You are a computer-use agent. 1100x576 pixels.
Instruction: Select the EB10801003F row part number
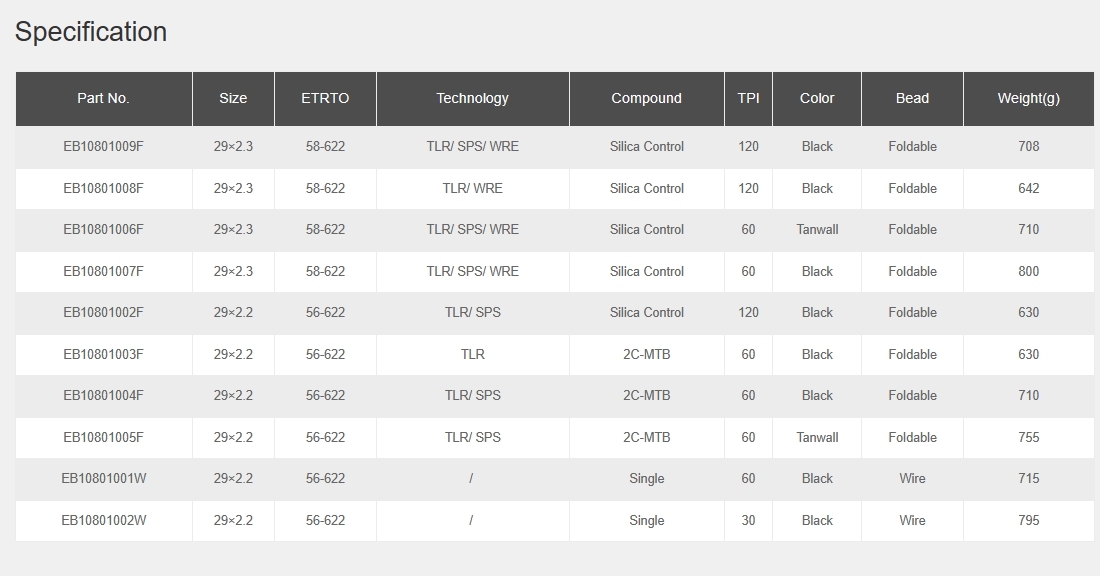click(x=104, y=354)
